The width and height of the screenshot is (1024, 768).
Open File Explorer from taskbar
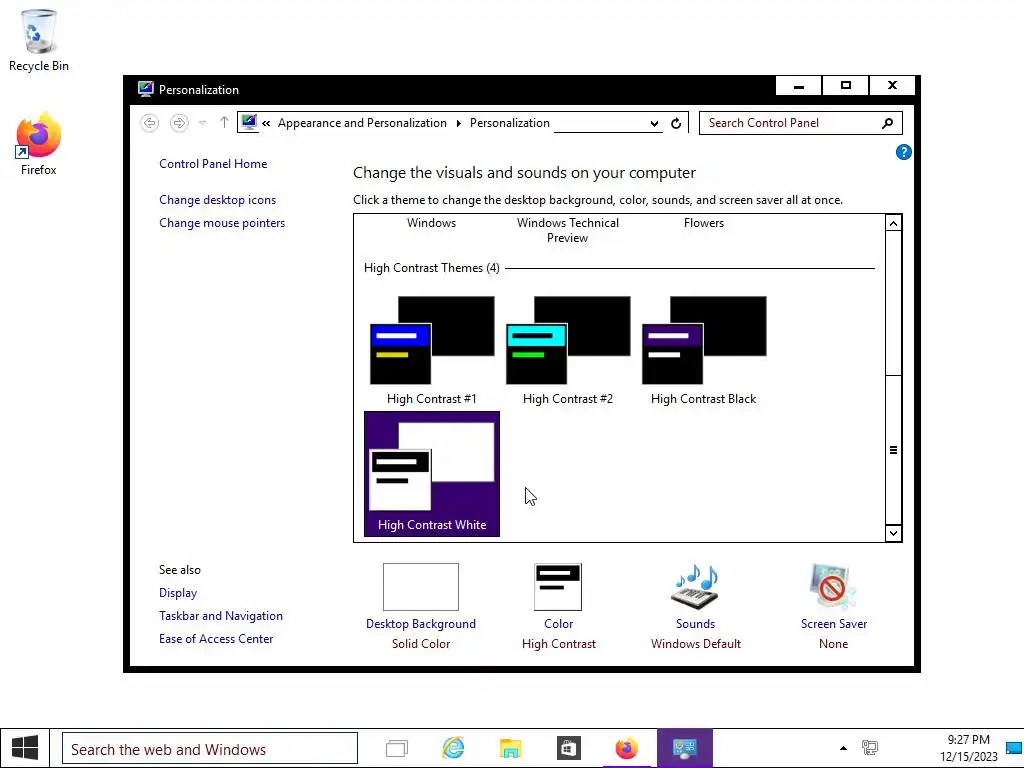tap(511, 748)
